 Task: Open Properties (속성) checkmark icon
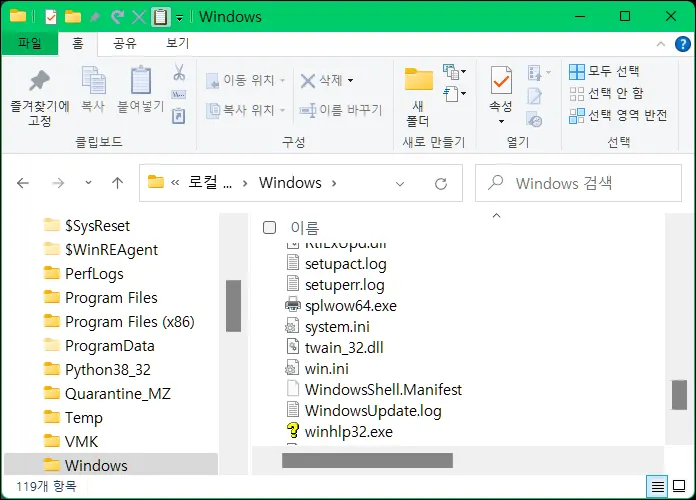click(x=501, y=80)
